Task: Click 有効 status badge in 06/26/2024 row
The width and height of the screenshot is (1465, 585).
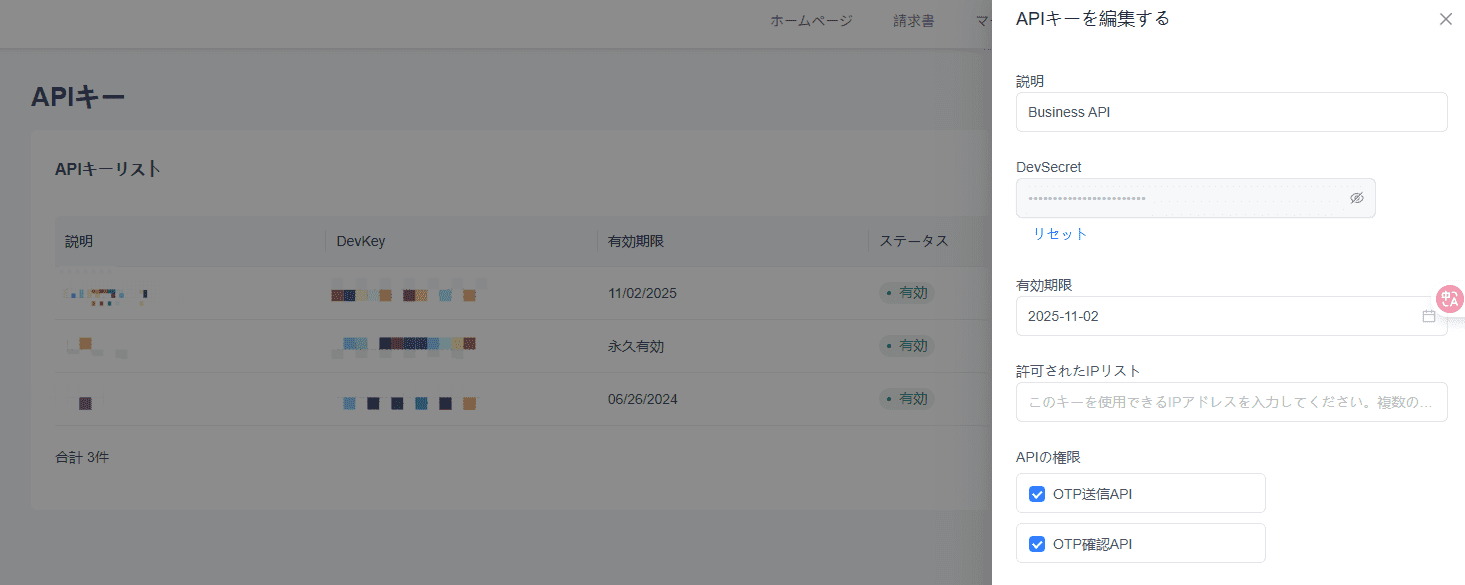Action: 907,399
